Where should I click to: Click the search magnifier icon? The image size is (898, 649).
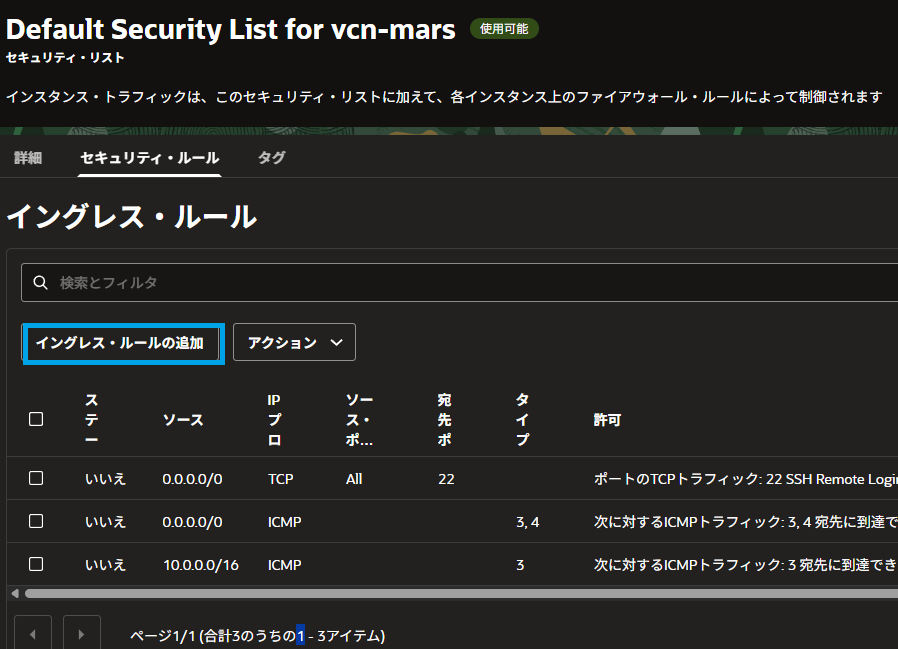click(x=41, y=283)
